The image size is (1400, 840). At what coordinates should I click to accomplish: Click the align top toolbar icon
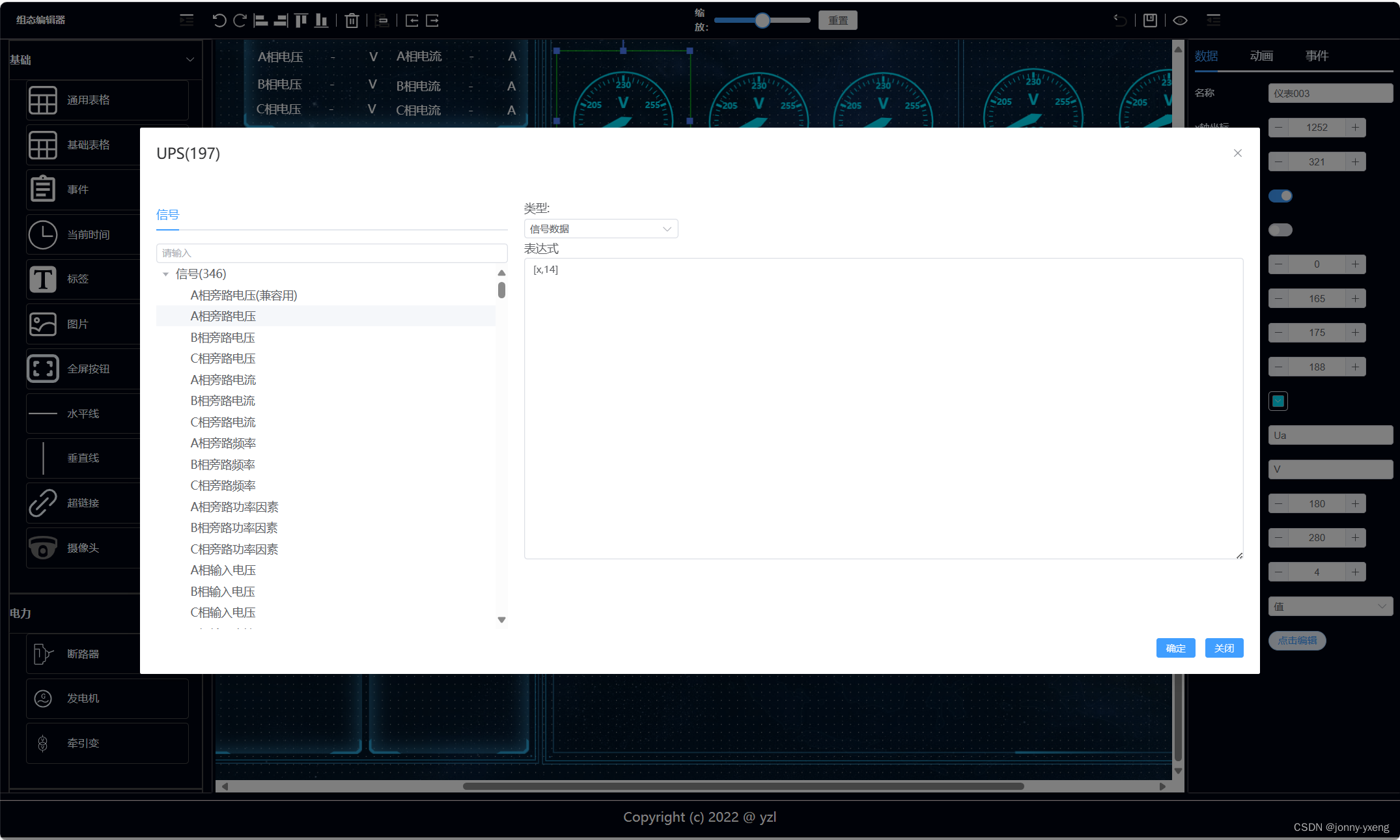tap(301, 21)
